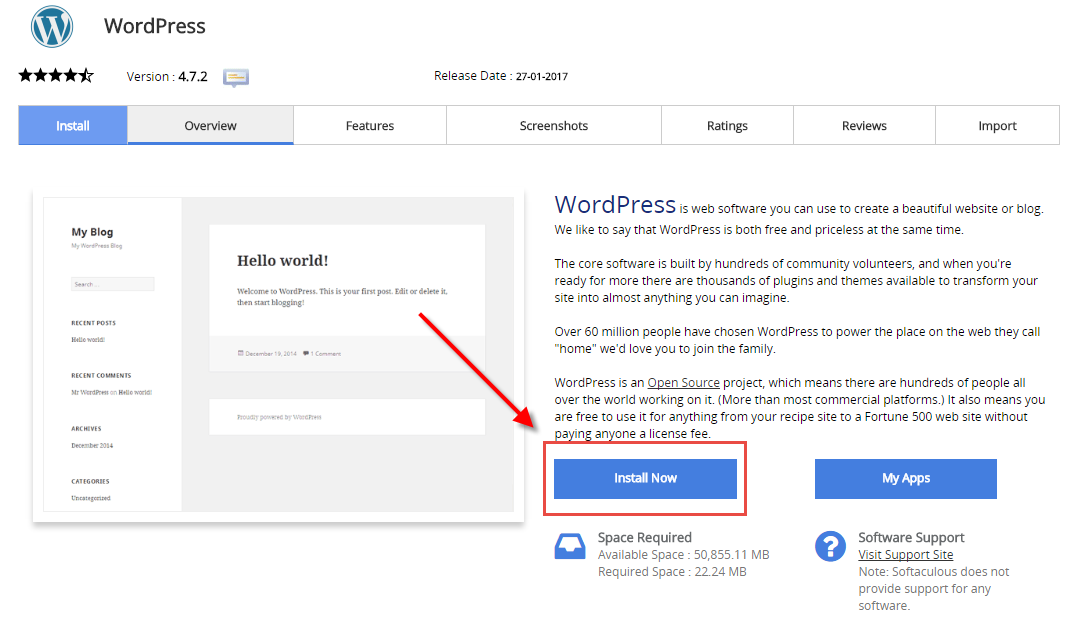Click the Install Now button
Screen dimensions: 1081x620
[x=645, y=479]
